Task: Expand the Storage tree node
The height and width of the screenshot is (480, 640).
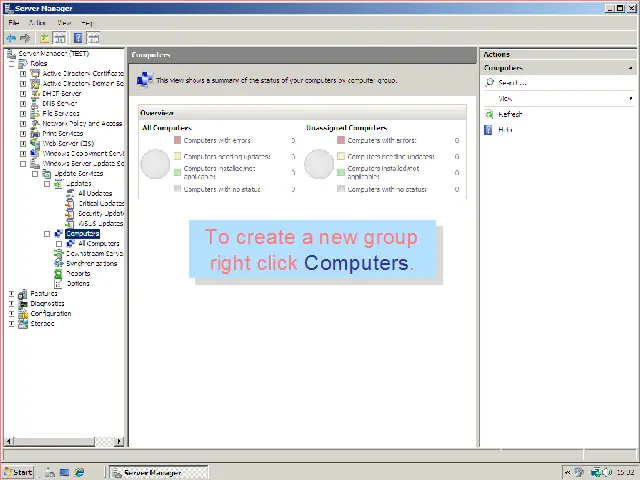Action: 12,324
